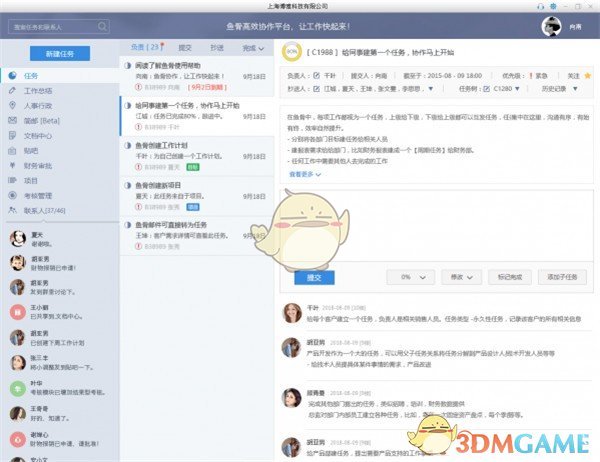Open the 鱼骨邮件可直接转为任务 task
Image resolution: width=600 pixels, height=462 pixels.
point(197,236)
